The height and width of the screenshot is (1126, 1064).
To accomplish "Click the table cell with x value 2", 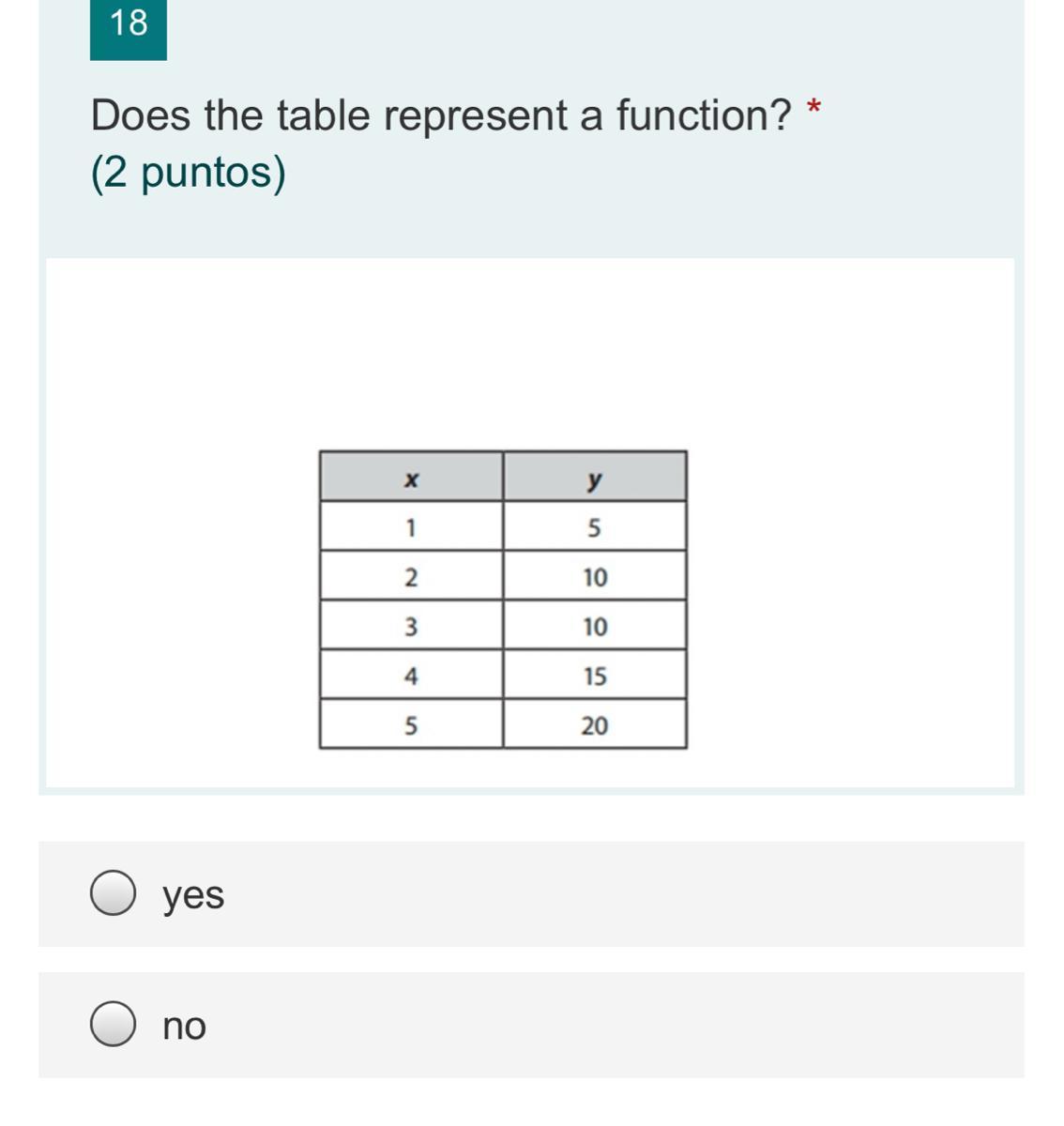I will (x=411, y=576).
